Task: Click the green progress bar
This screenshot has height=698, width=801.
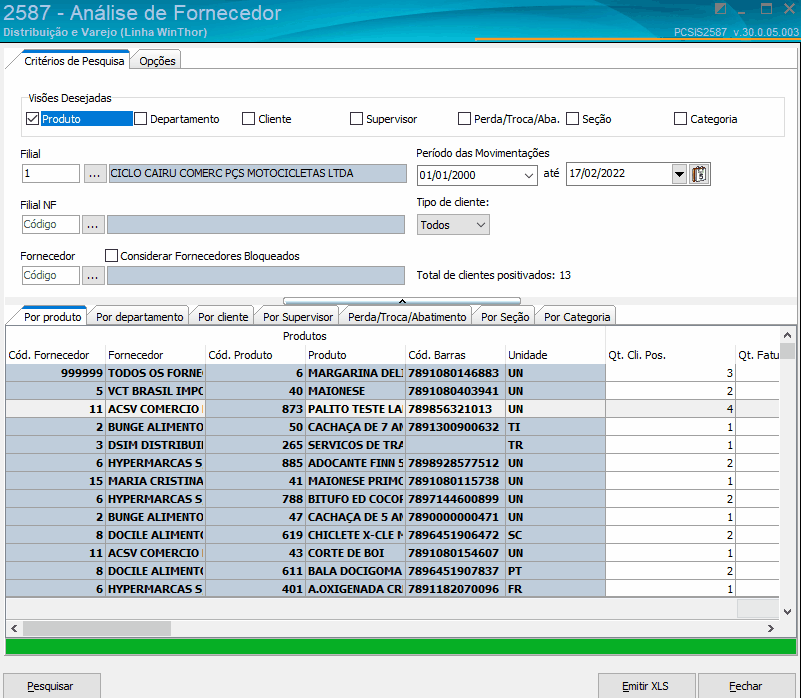Action: click(400, 646)
